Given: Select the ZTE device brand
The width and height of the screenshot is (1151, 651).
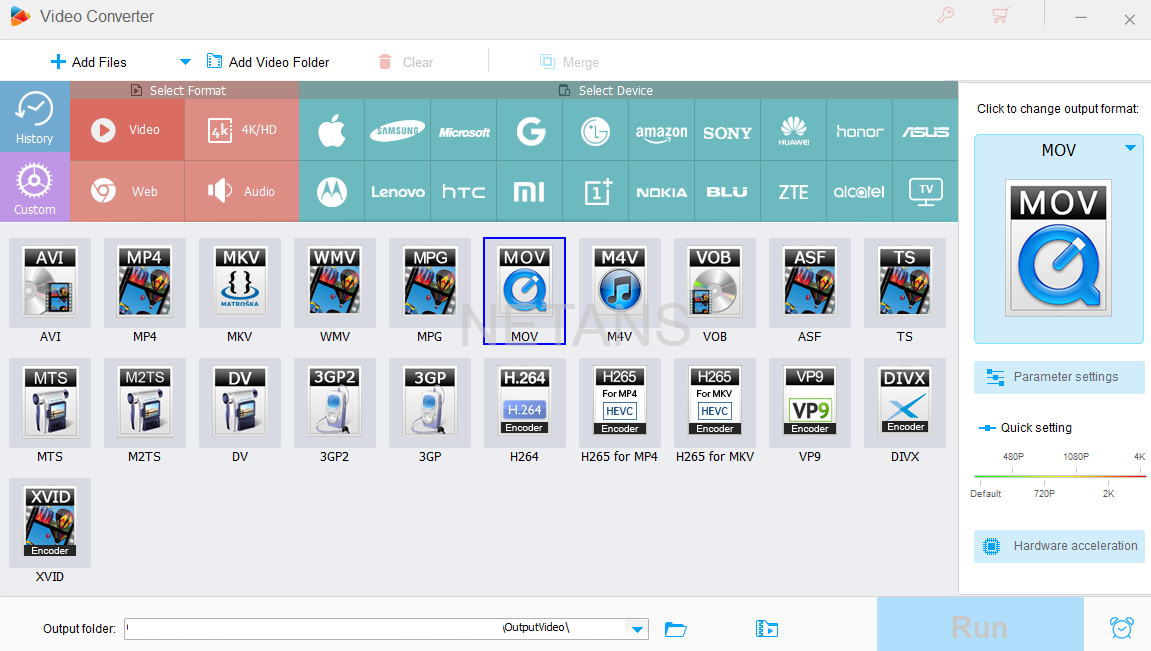Looking at the screenshot, I should point(794,192).
